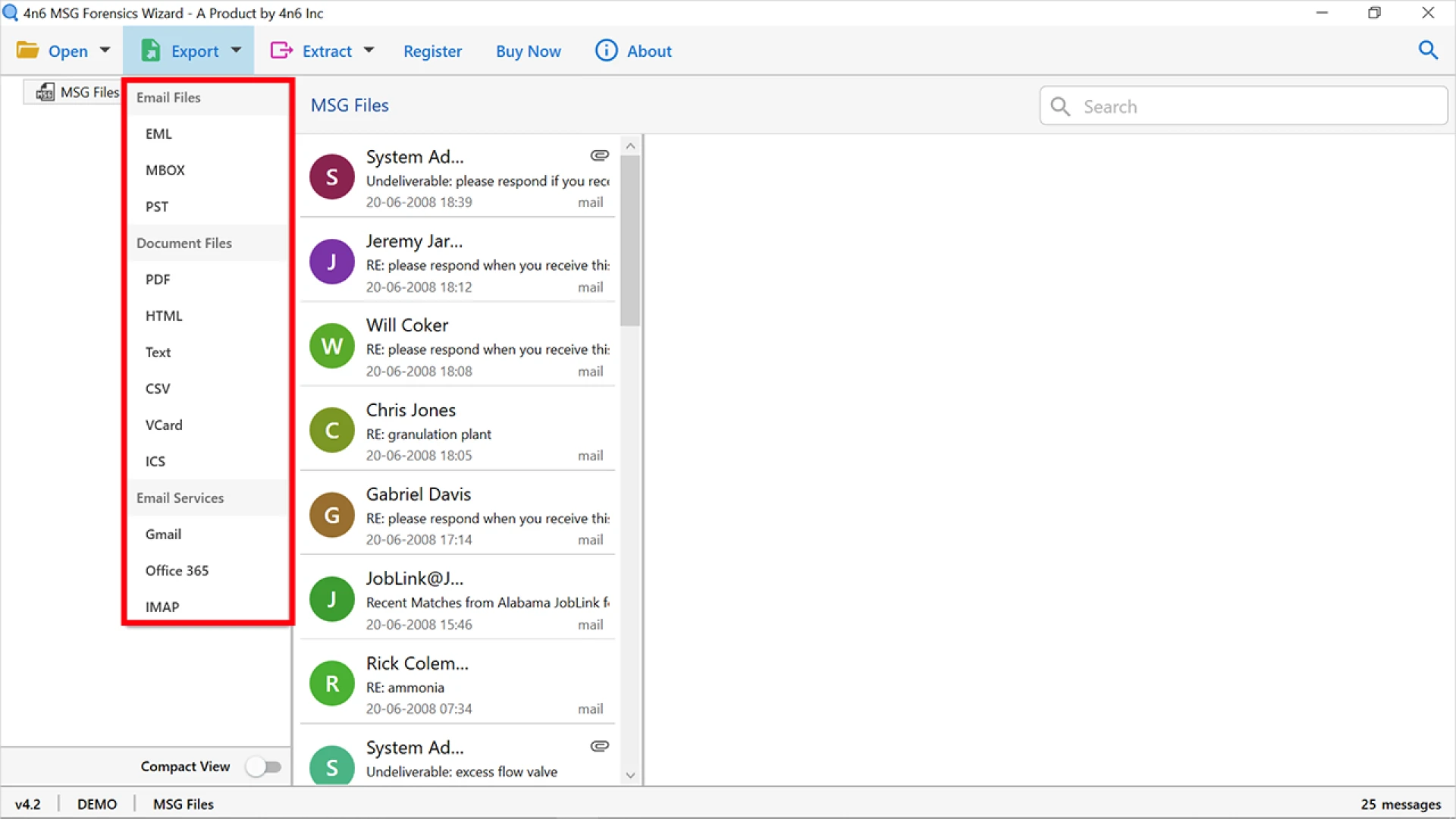Click Jeremy Jar purple J avatar
This screenshot has width=1456, height=819.
(331, 262)
